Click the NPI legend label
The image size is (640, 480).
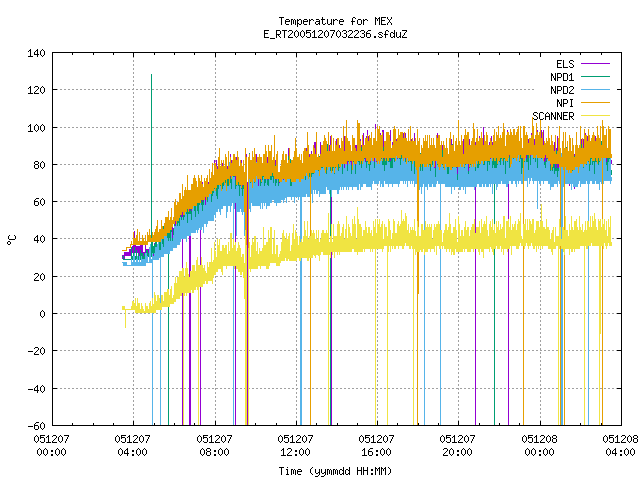[x=565, y=103]
